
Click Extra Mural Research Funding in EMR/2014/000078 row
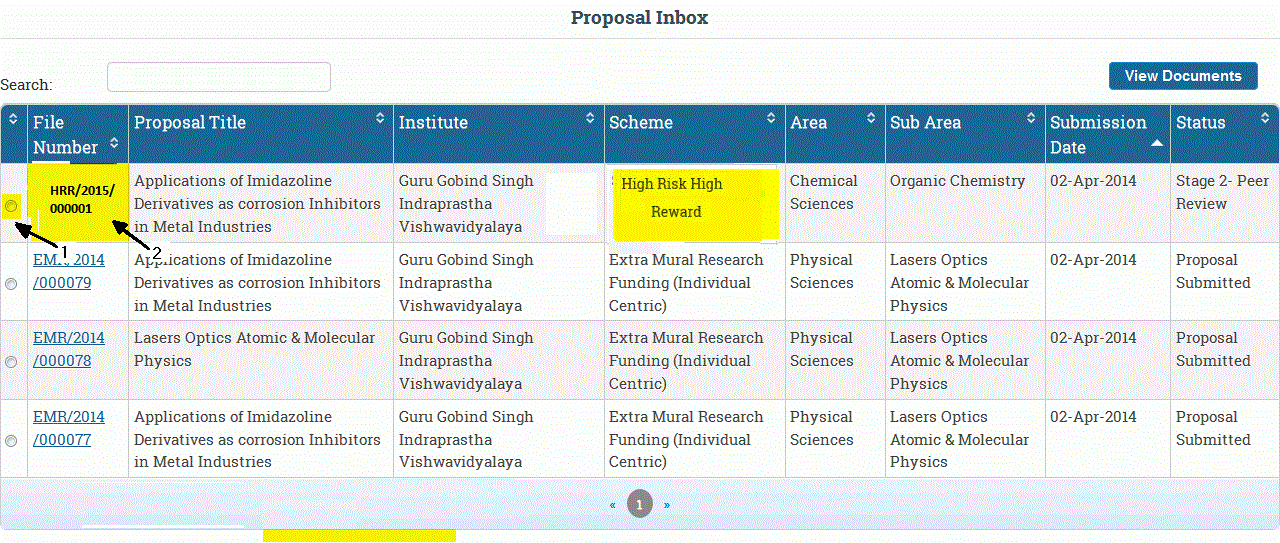(686, 361)
